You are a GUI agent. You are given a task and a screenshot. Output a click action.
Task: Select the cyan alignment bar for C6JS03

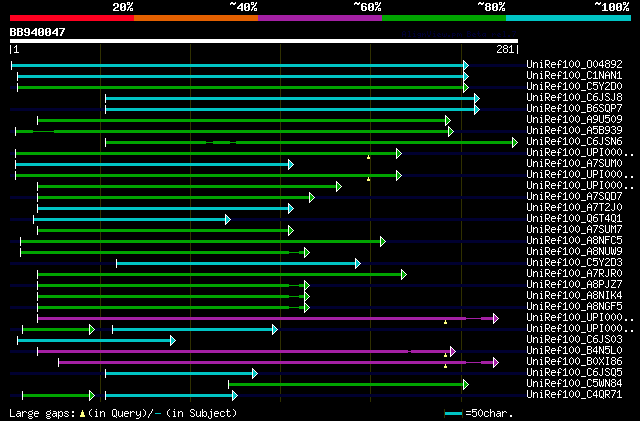(96, 341)
